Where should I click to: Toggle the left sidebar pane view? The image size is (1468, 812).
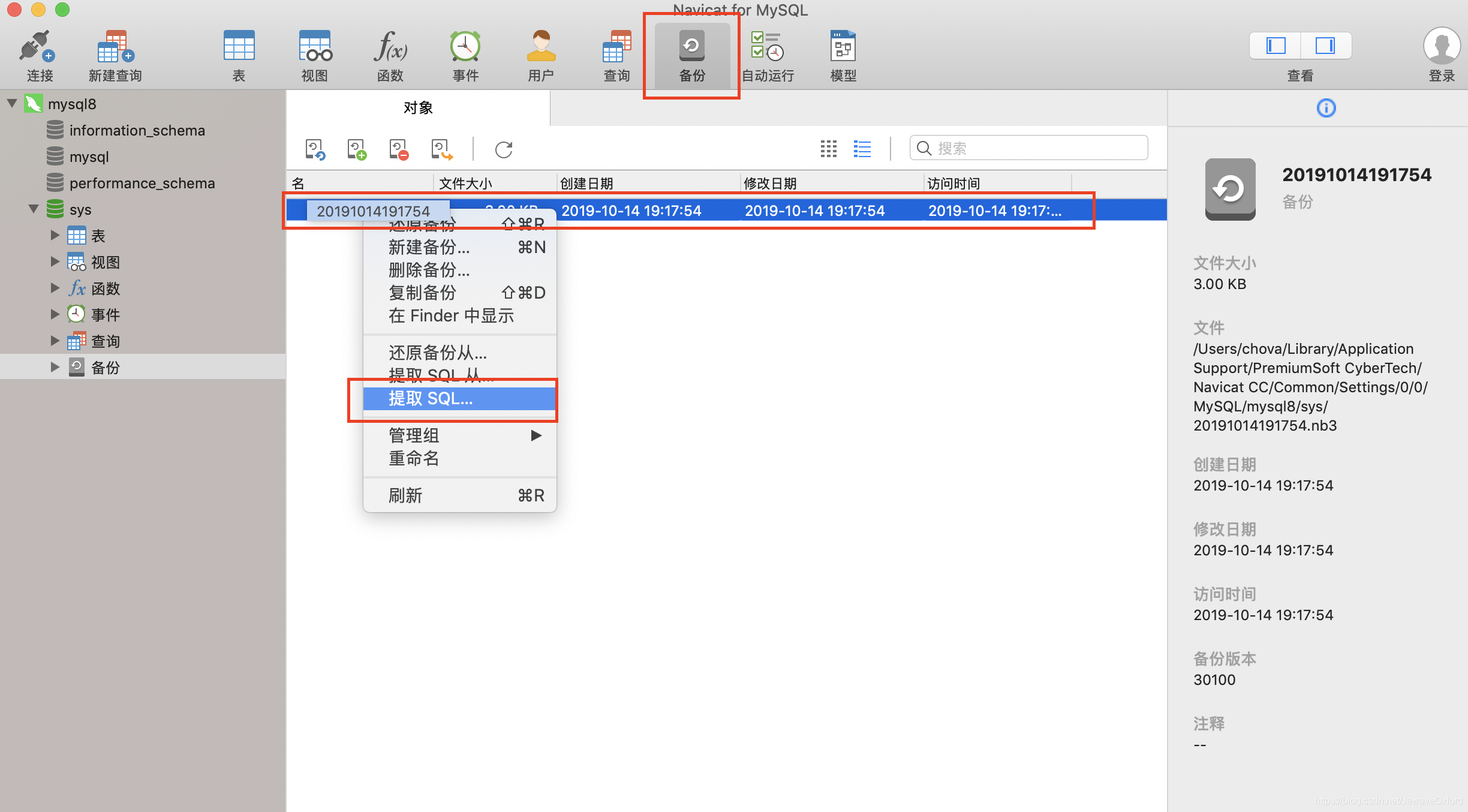(1276, 46)
